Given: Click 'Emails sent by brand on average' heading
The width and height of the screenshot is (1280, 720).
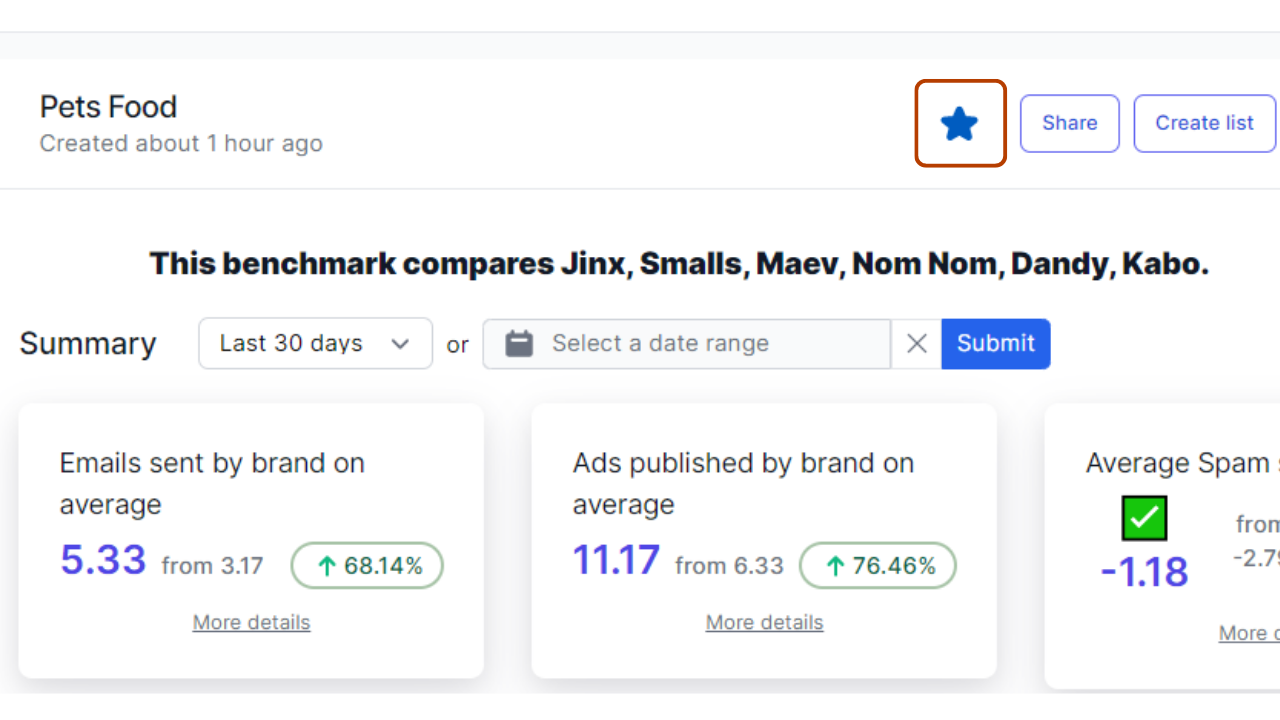Looking at the screenshot, I should pyautogui.click(x=212, y=483).
